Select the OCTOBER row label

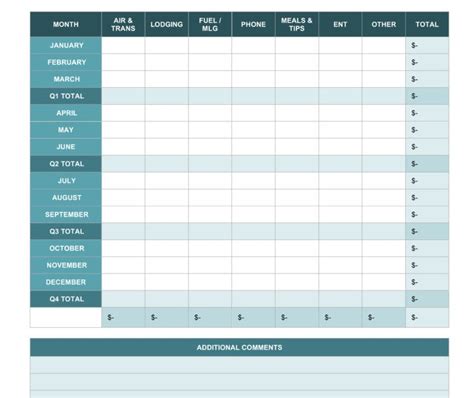click(x=66, y=248)
